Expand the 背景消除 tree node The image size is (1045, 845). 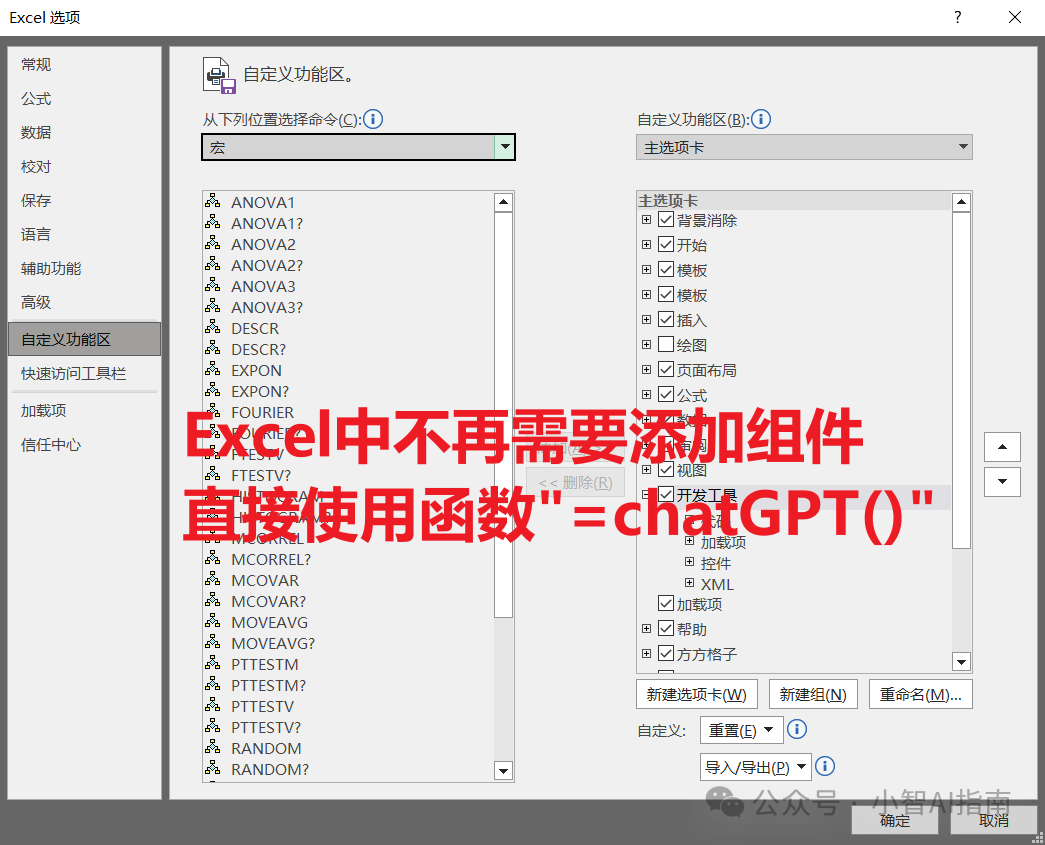coord(646,219)
